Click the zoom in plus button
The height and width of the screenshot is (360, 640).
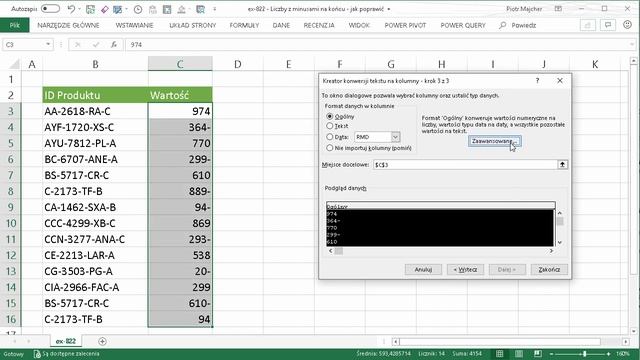click(x=609, y=354)
